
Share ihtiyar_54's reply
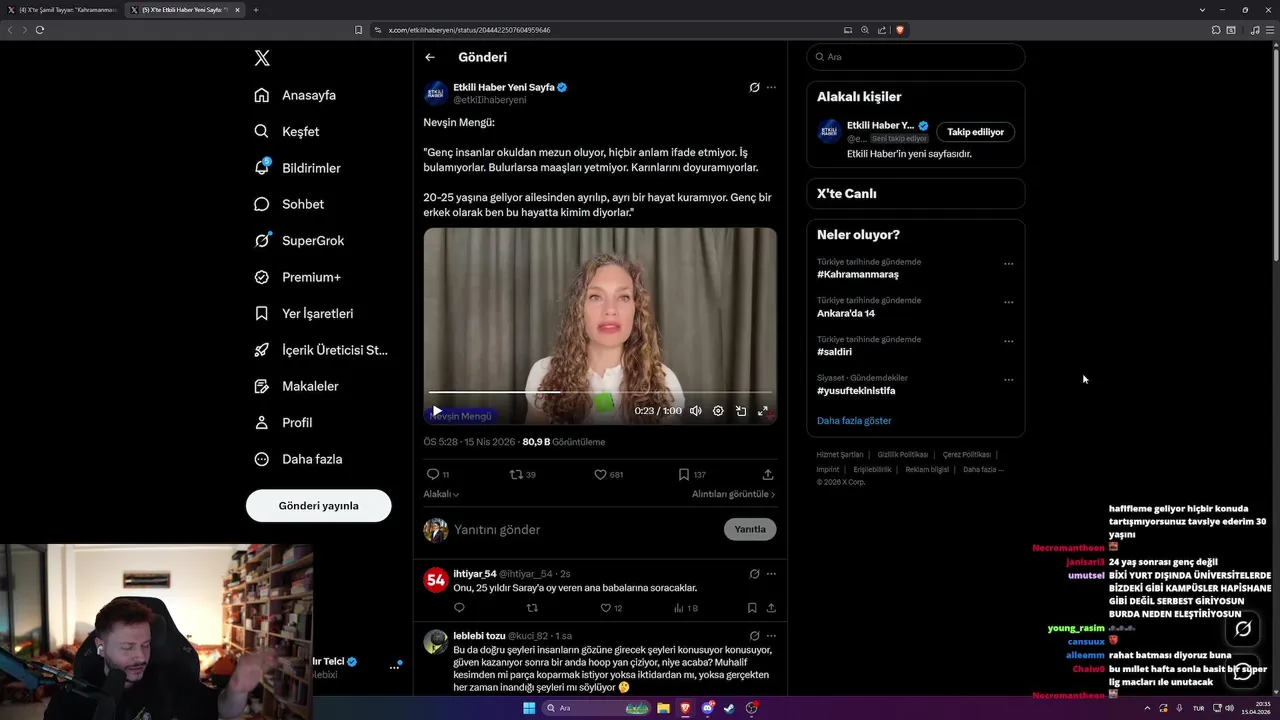pos(771,608)
